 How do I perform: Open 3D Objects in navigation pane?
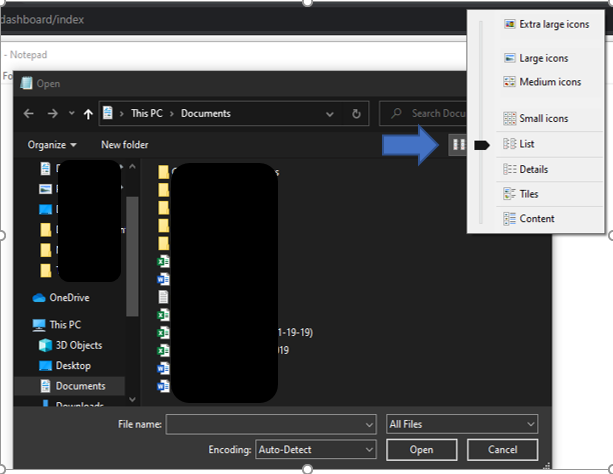pyautogui.click(x=71, y=345)
